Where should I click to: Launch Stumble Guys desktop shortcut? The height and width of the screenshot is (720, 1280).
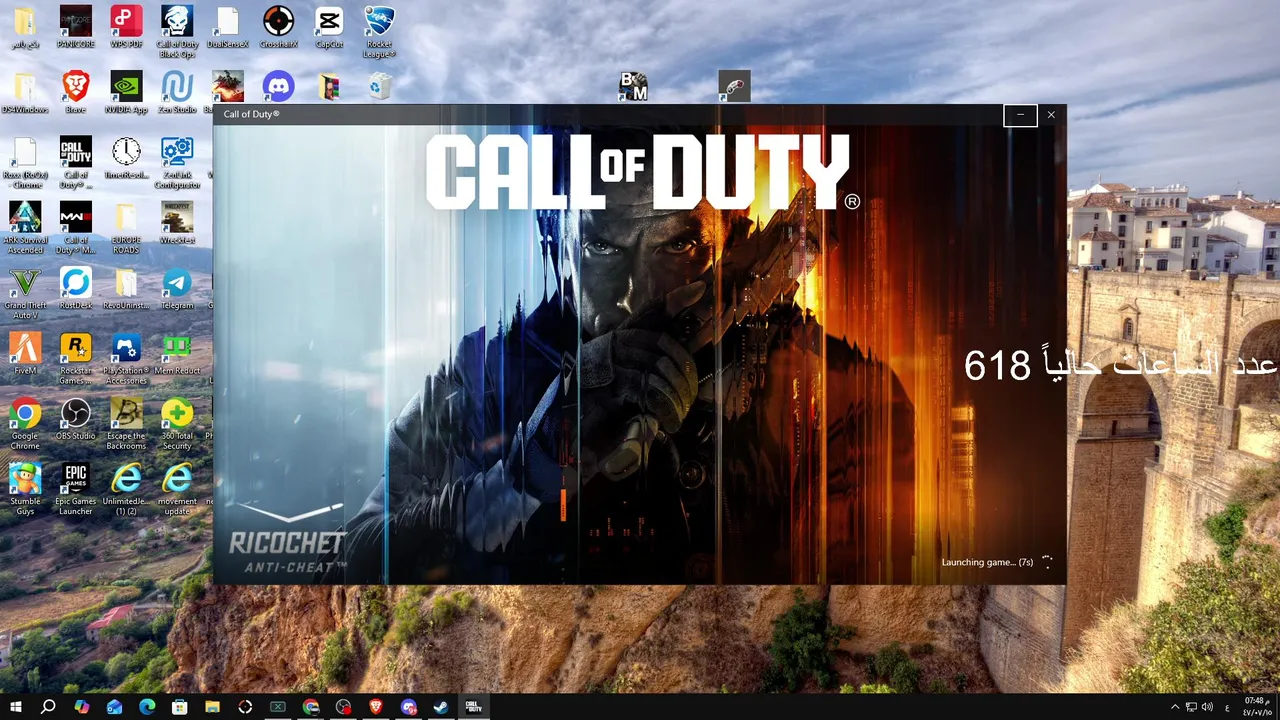(x=25, y=488)
